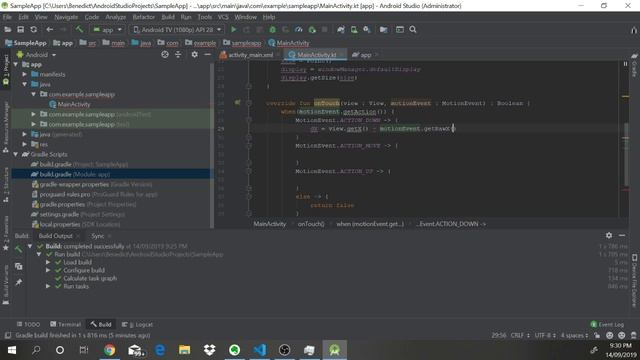
Task: Hide the Build panel with the minus icon
Action: click(622, 236)
